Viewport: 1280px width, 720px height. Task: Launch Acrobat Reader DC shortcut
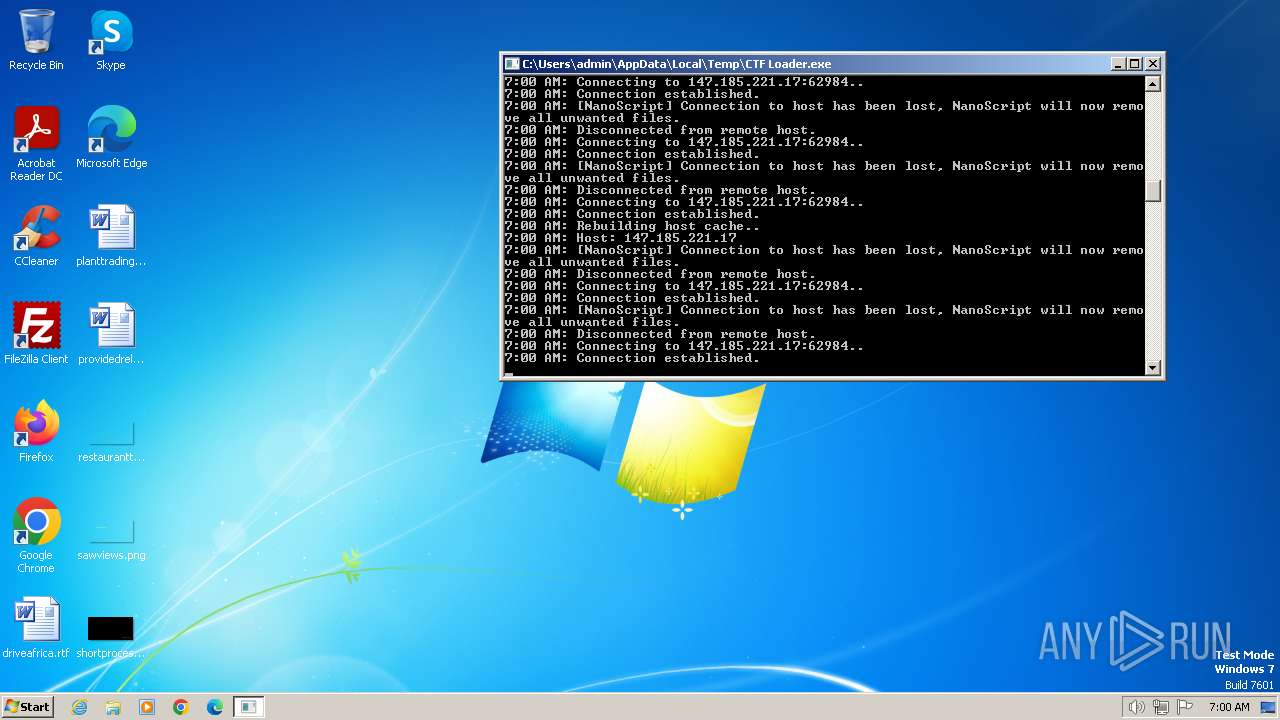[x=36, y=144]
